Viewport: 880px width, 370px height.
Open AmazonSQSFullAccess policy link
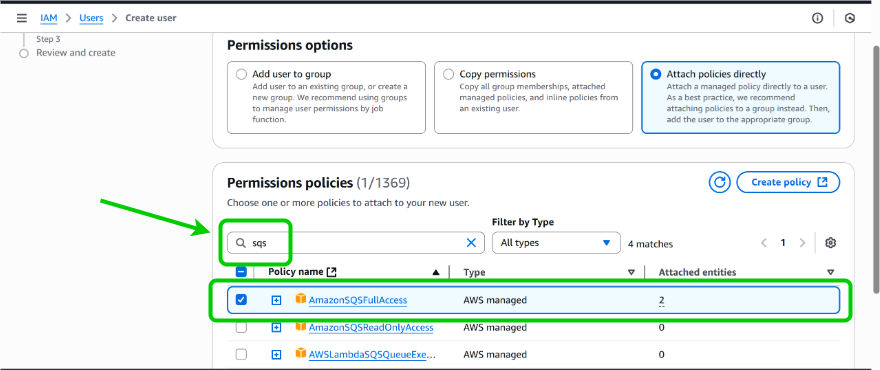pyautogui.click(x=358, y=300)
